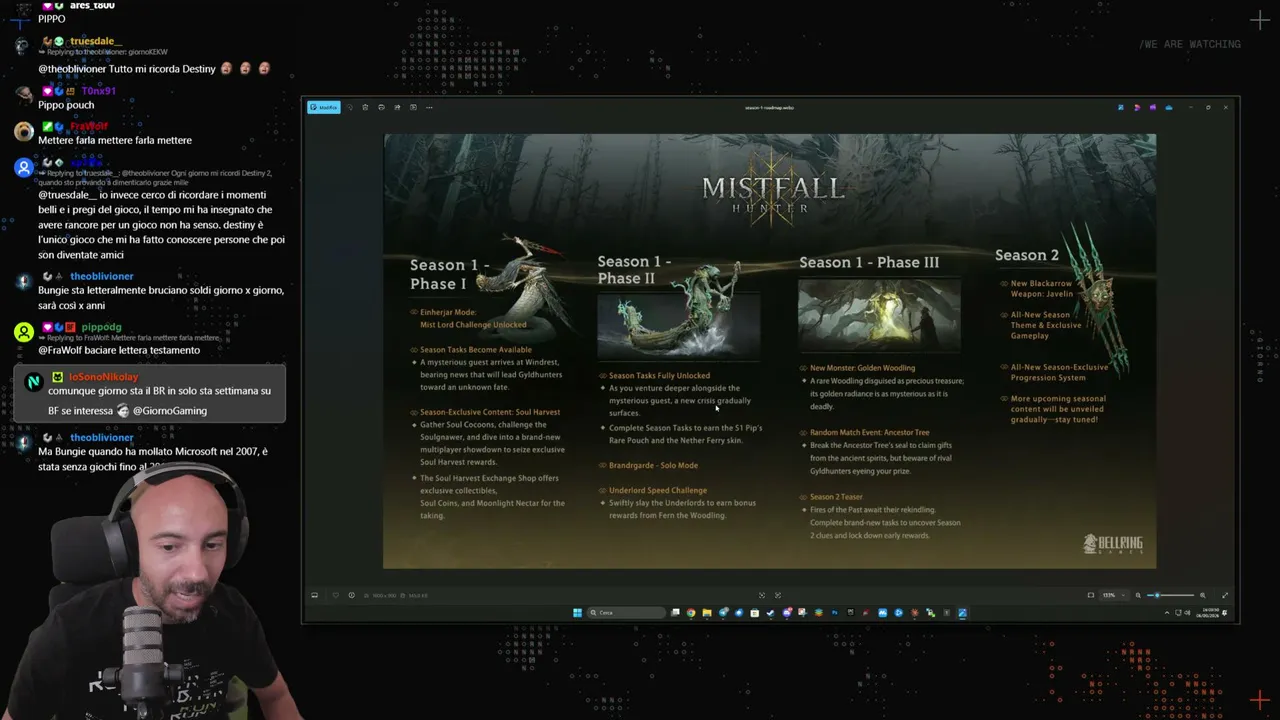This screenshot has width=1280, height=720.
Task: Click the Cerca taskbar search box
Action: click(626, 613)
